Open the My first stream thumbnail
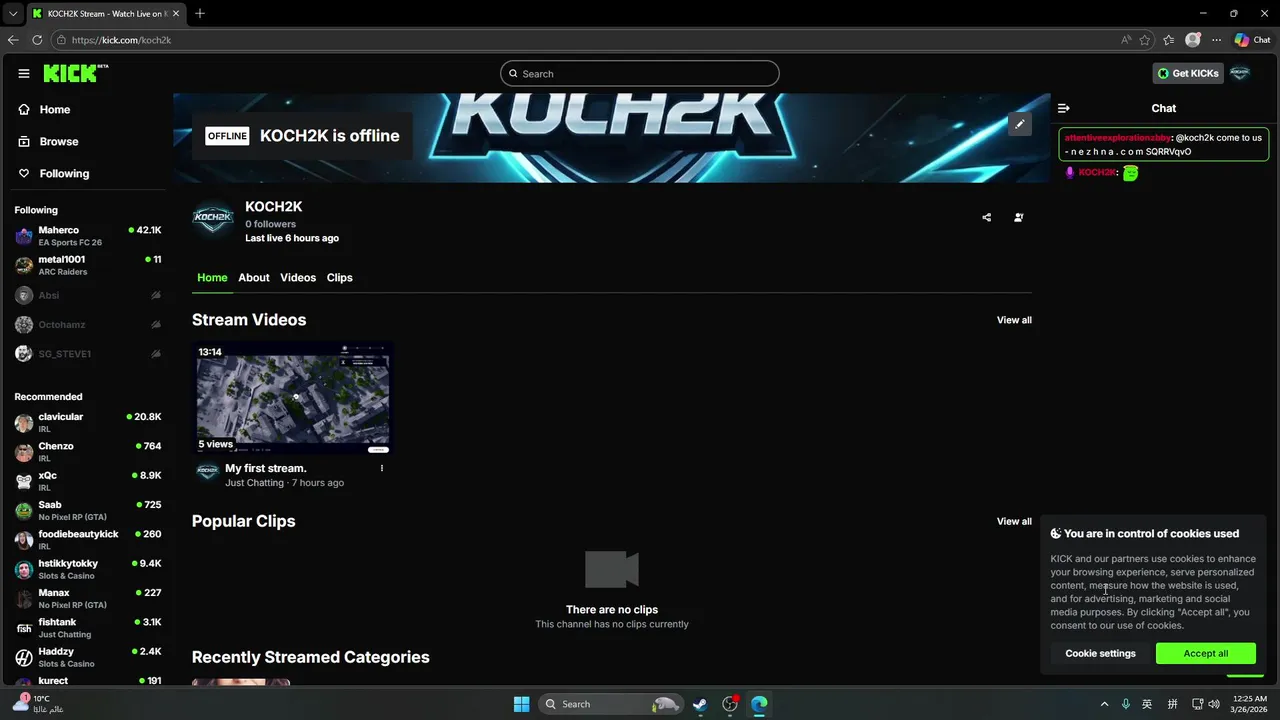1280x720 pixels. (293, 398)
